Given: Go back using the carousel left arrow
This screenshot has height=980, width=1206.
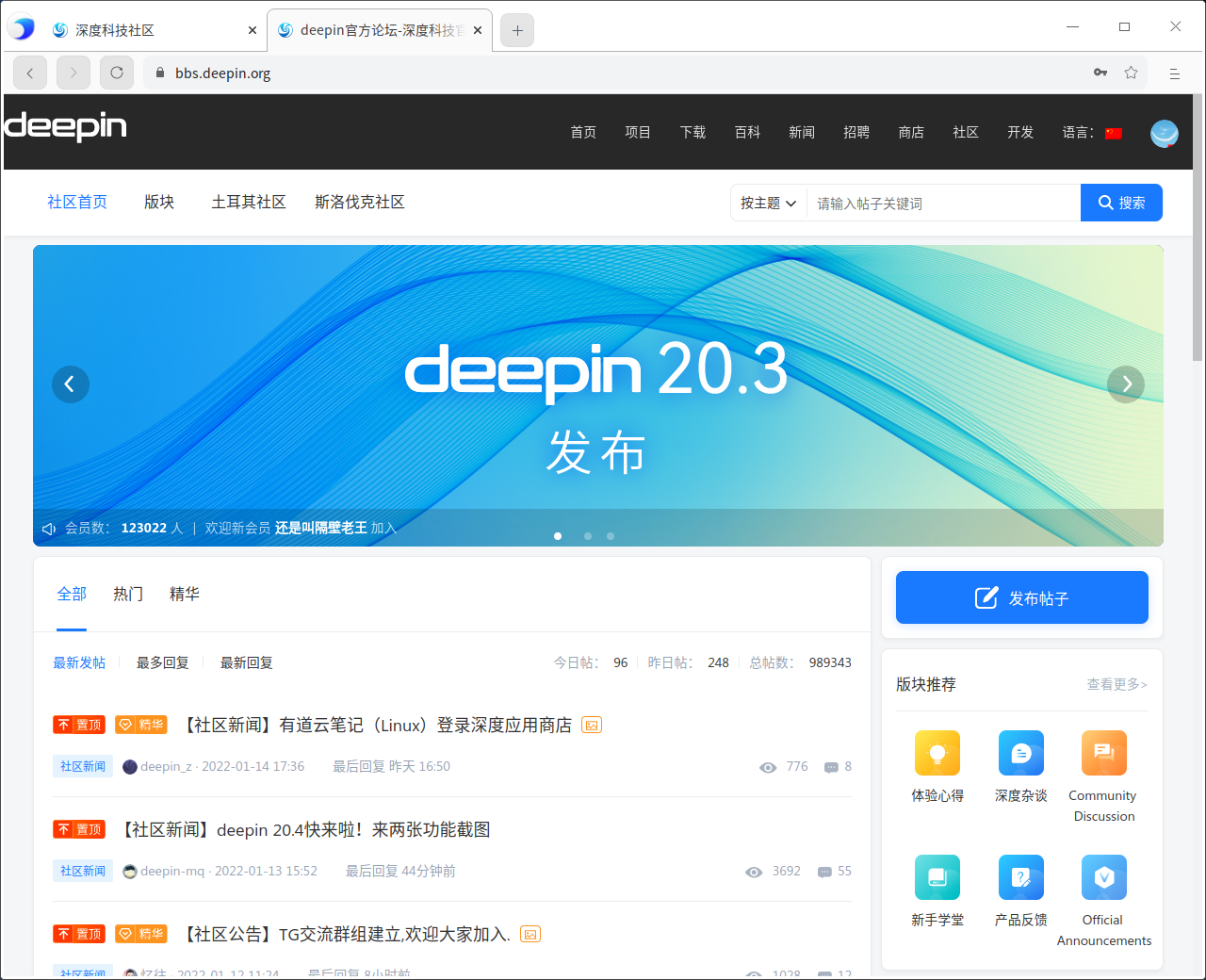Looking at the screenshot, I should (71, 384).
